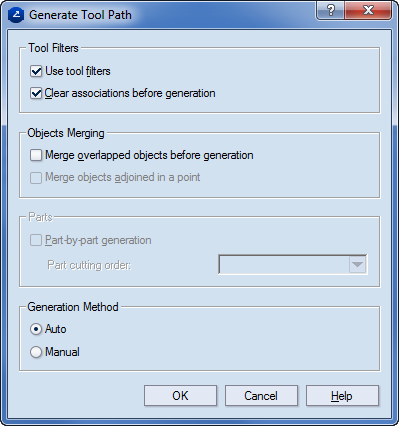Viewport: 399px width, 426px height.
Task: Enable Merge overlapped objects before generation
Action: click(36, 155)
